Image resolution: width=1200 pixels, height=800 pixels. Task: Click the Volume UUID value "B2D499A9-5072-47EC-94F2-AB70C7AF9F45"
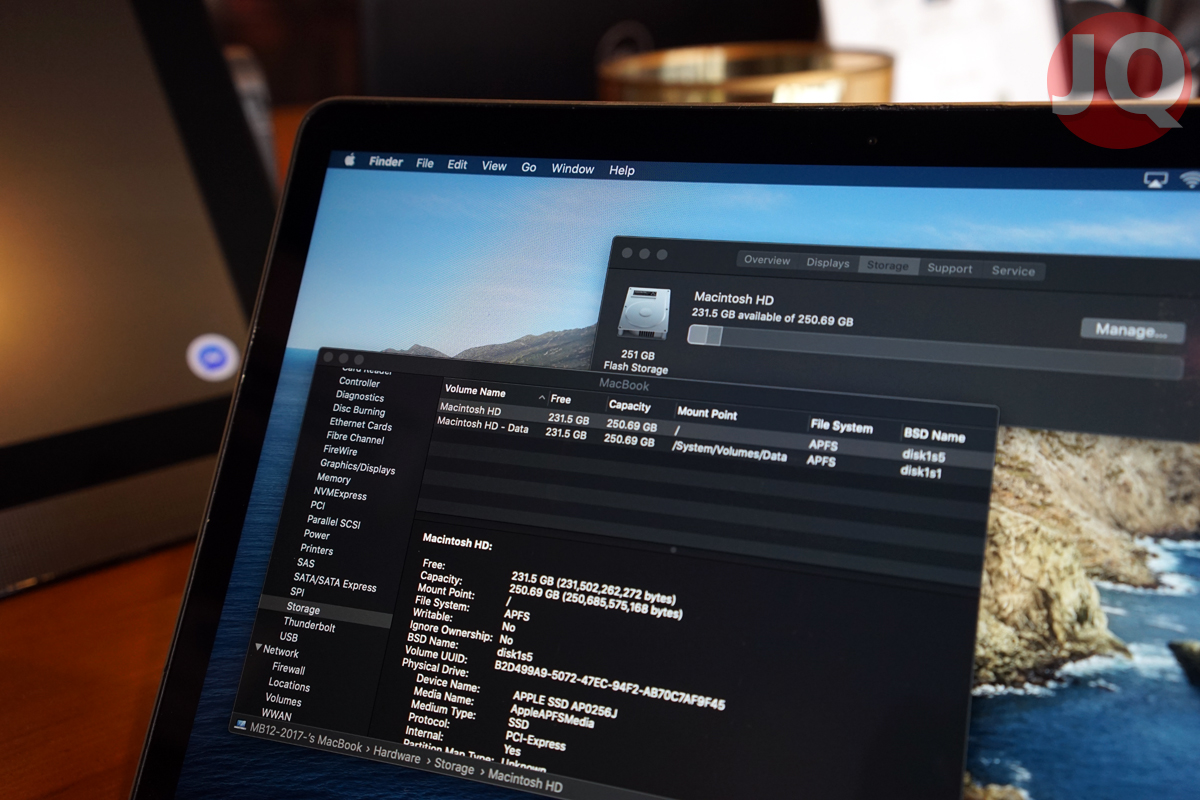click(611, 683)
